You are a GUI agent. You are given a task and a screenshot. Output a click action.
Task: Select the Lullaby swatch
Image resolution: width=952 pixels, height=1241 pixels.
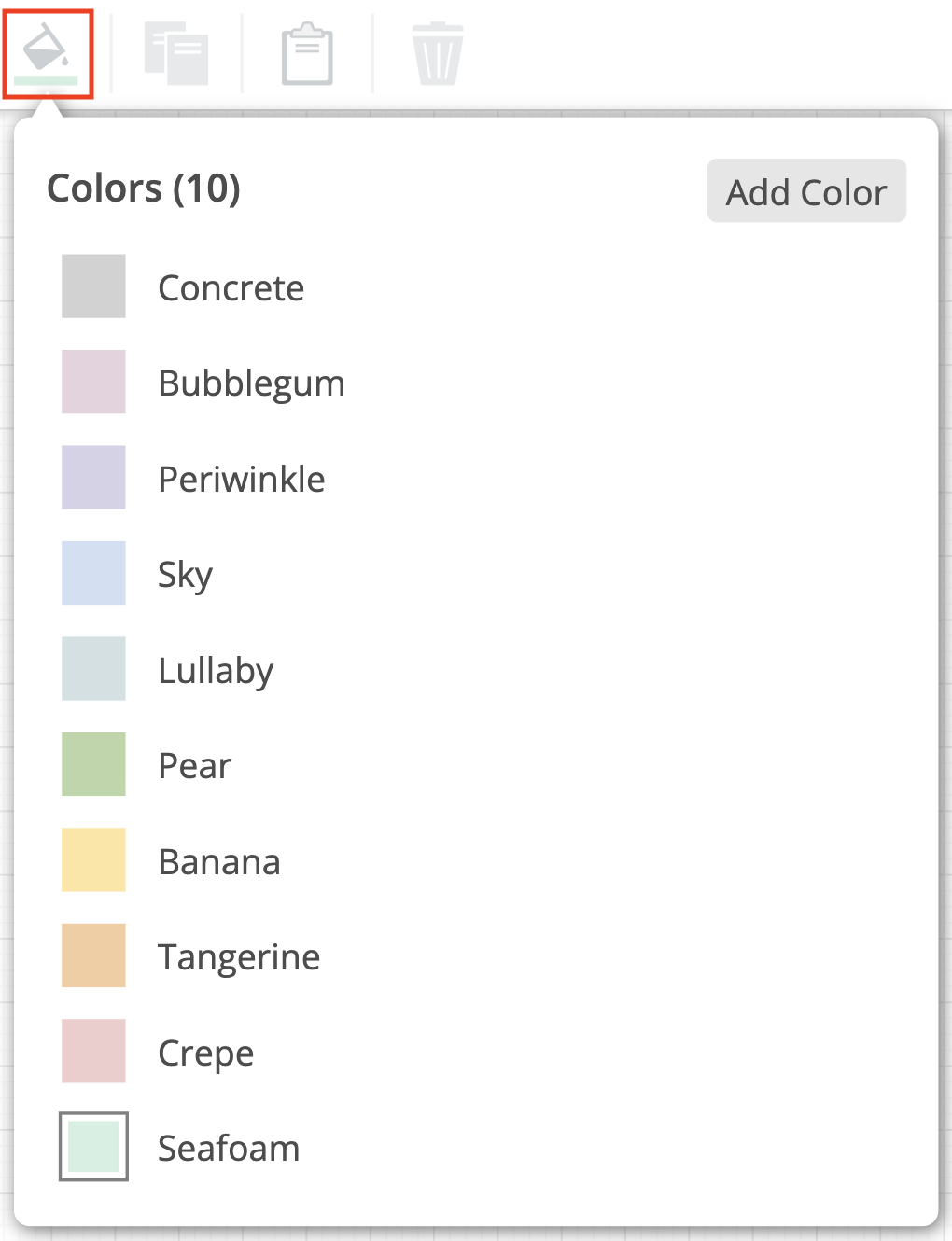(x=93, y=668)
